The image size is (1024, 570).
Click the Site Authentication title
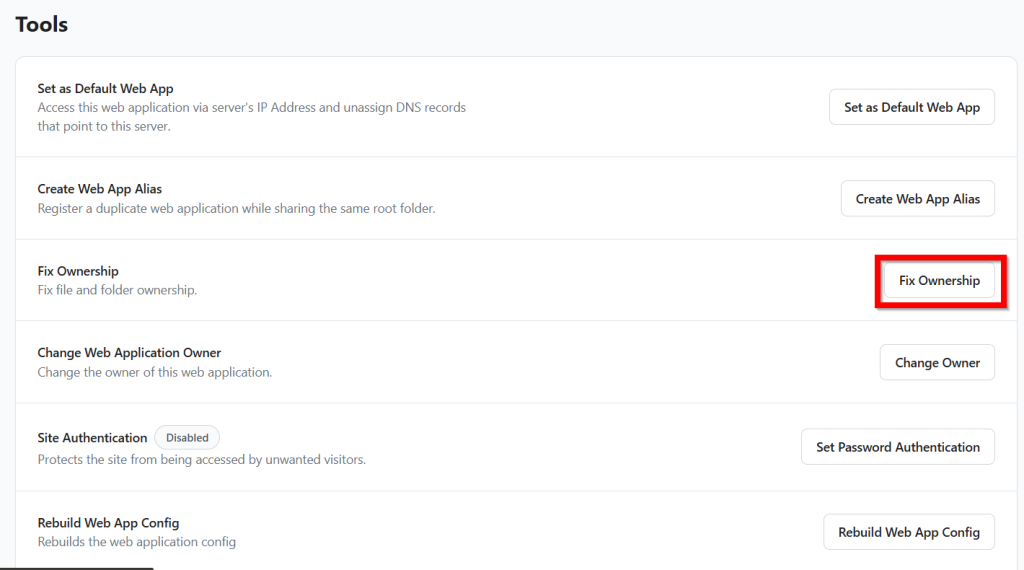pyautogui.click(x=92, y=438)
